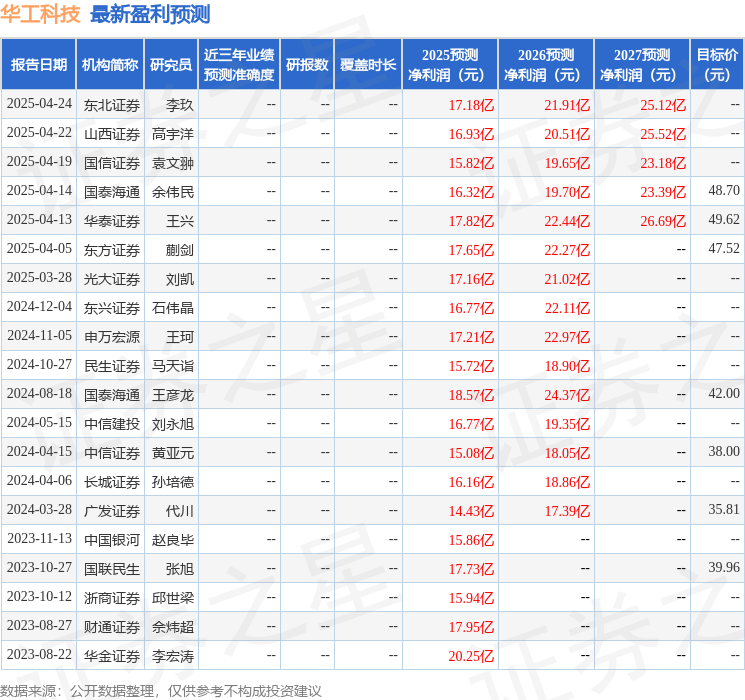This screenshot has height=700, width=745.
Task: Click 17.18亿 in 东北证券 row
Action: (x=471, y=105)
